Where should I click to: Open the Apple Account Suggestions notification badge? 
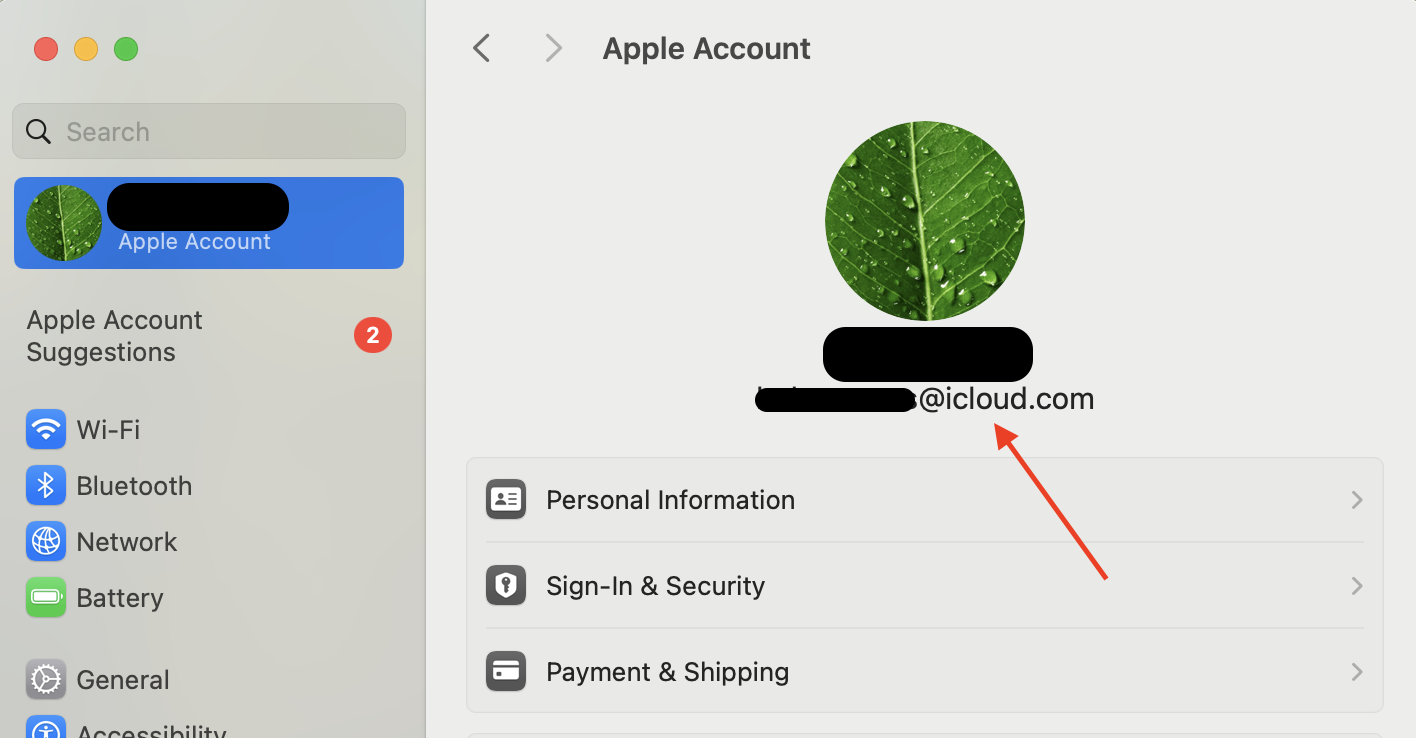pos(373,335)
